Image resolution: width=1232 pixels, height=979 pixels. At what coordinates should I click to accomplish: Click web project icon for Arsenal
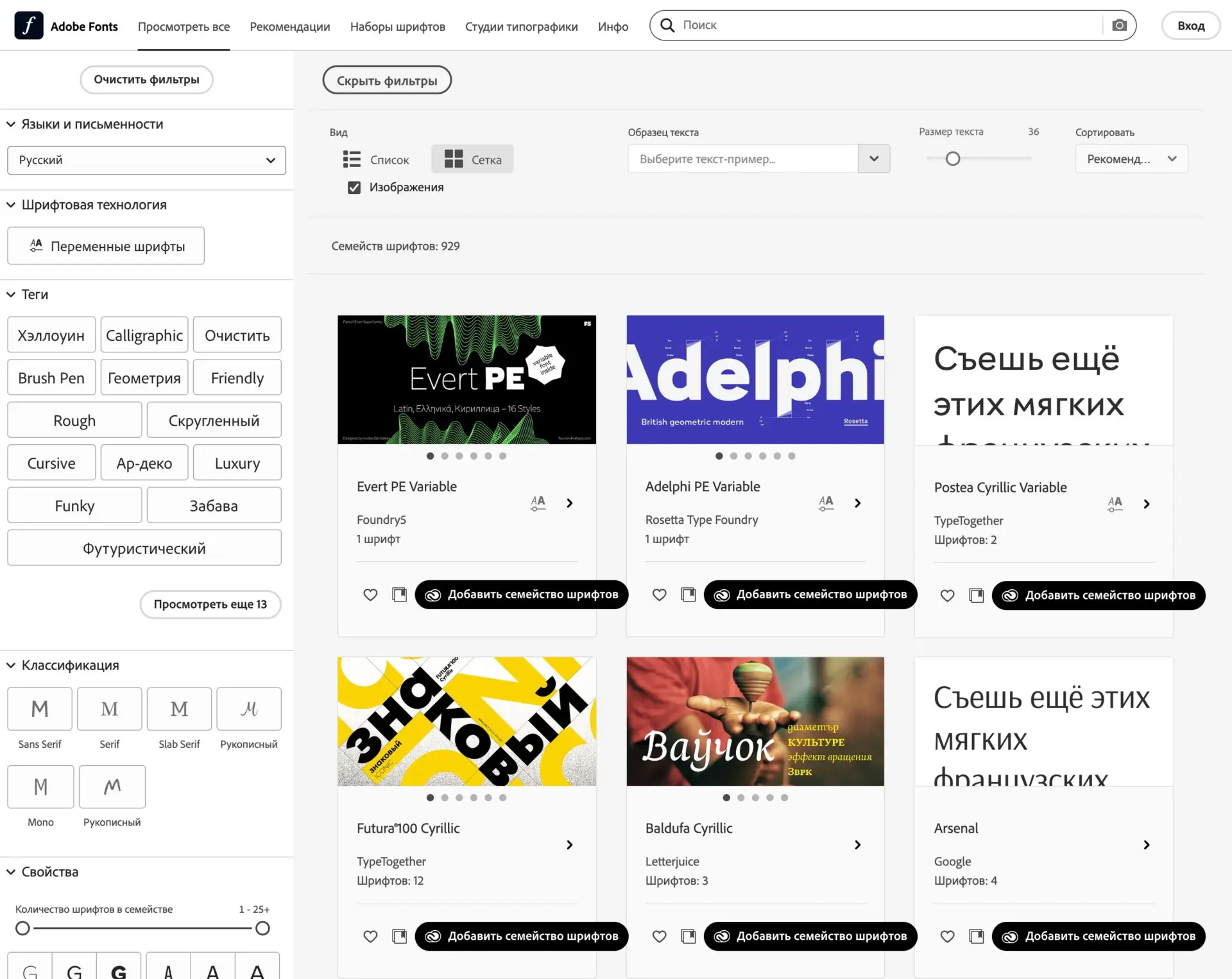pos(976,936)
